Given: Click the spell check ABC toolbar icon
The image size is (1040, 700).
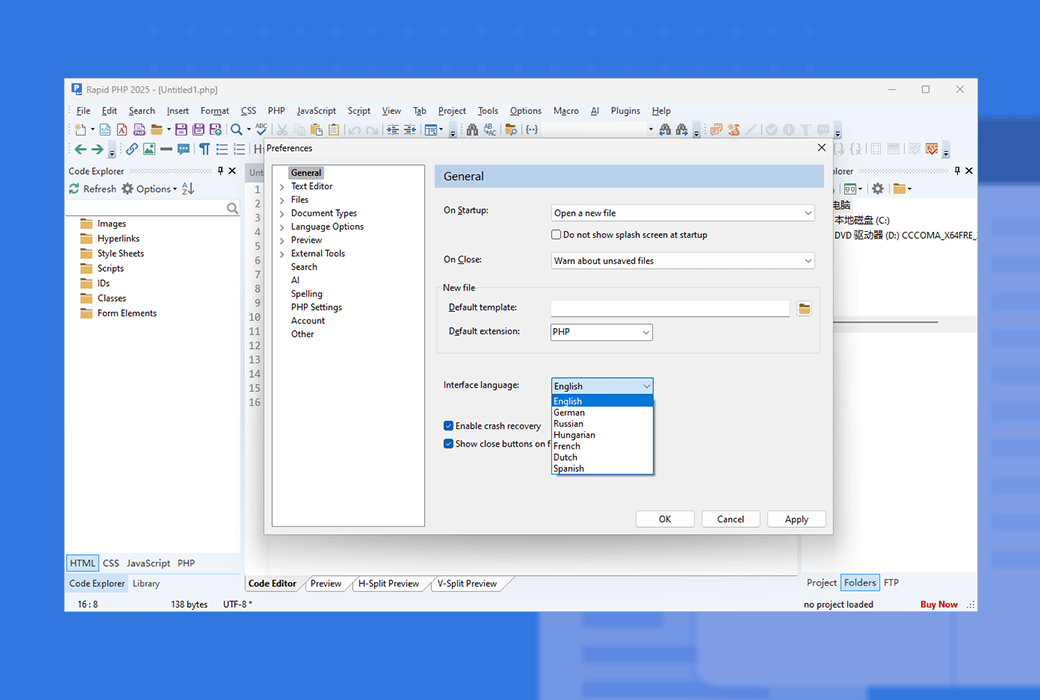Looking at the screenshot, I should [261, 129].
